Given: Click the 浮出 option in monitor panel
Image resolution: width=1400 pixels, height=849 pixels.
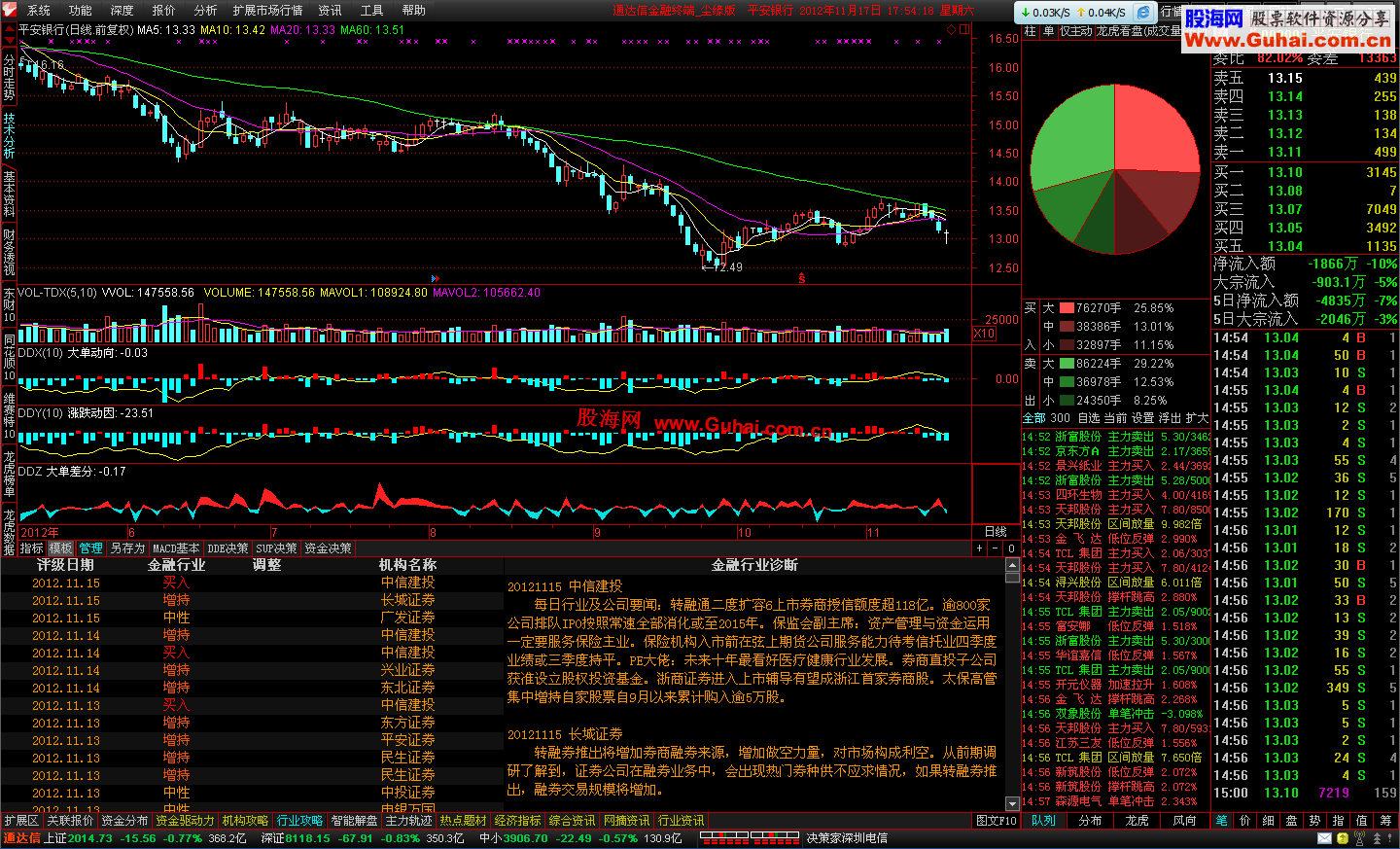Looking at the screenshot, I should [x=1170, y=418].
